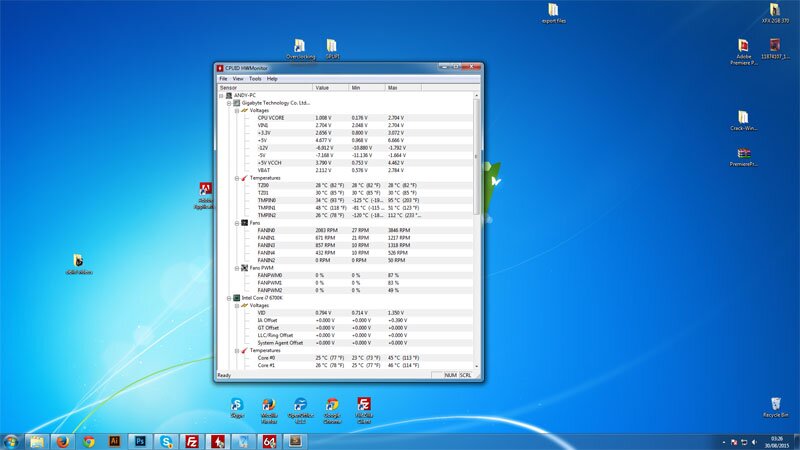The width and height of the screenshot is (800, 450).
Task: Collapse the Intel Core Temperatures group
Action: (x=237, y=351)
